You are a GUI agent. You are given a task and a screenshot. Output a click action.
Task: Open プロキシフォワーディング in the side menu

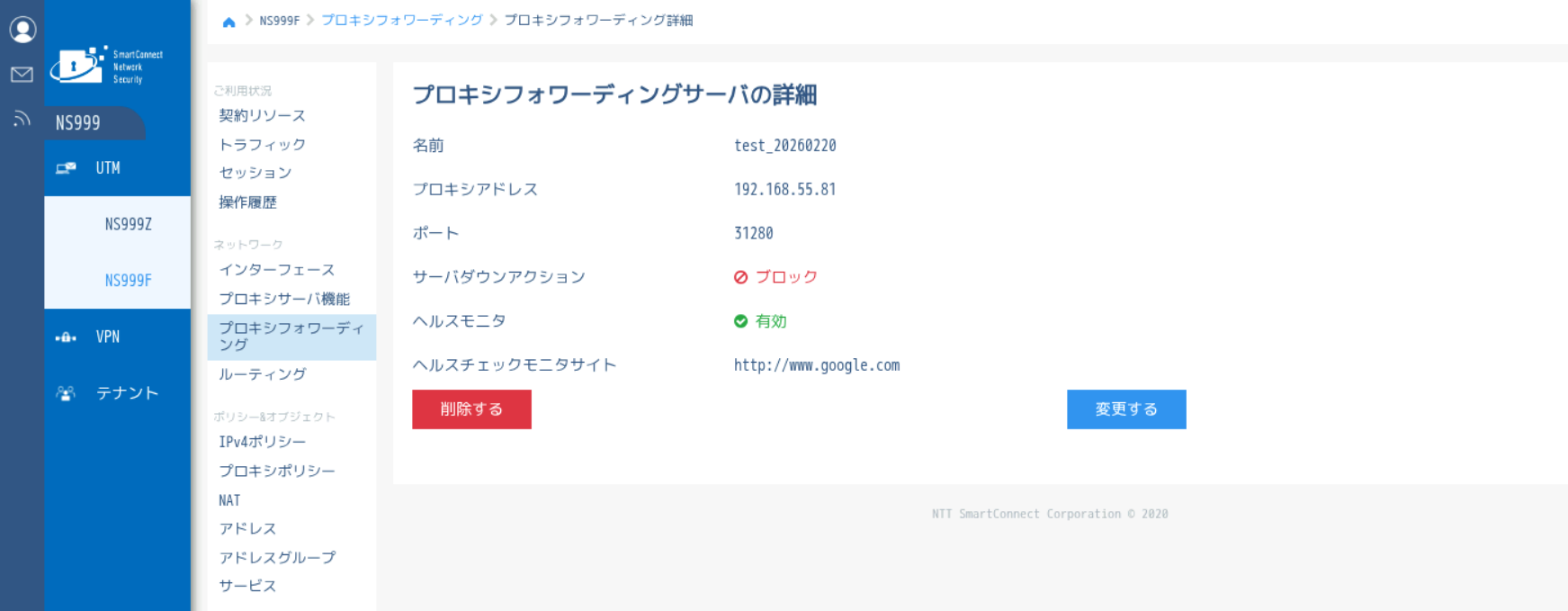(291, 337)
